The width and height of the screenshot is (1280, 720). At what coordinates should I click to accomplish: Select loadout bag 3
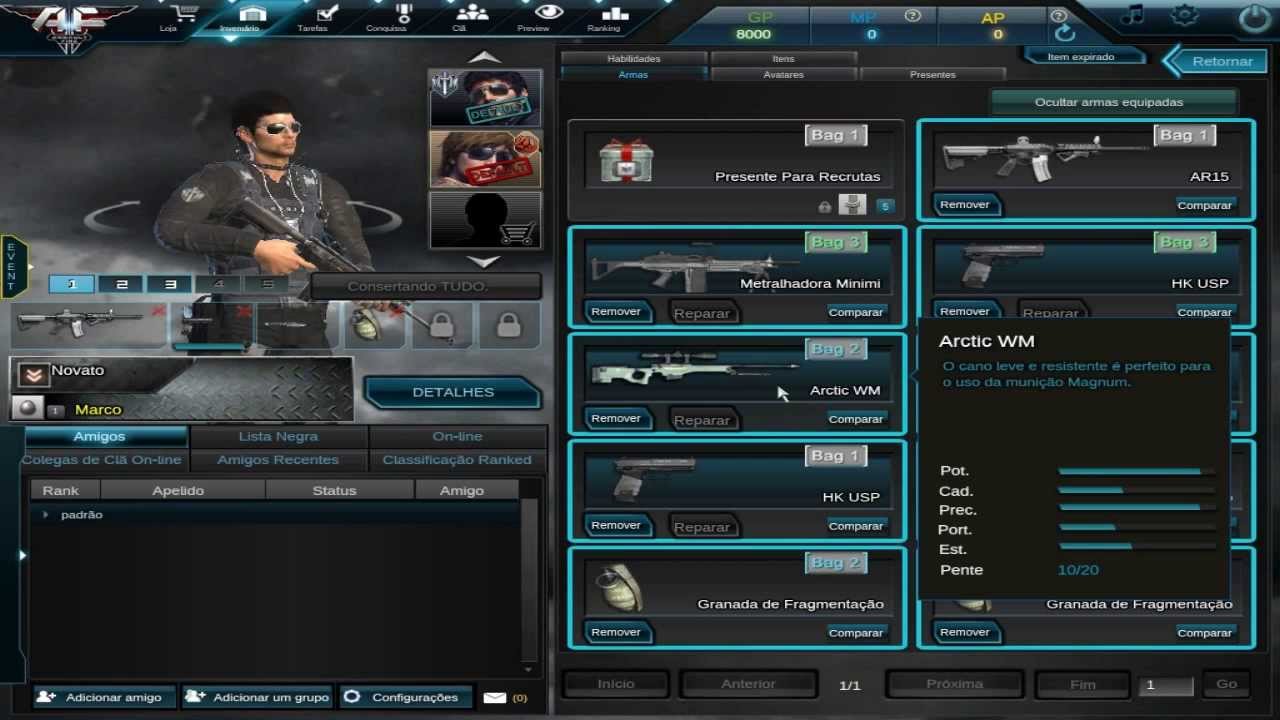(x=170, y=284)
